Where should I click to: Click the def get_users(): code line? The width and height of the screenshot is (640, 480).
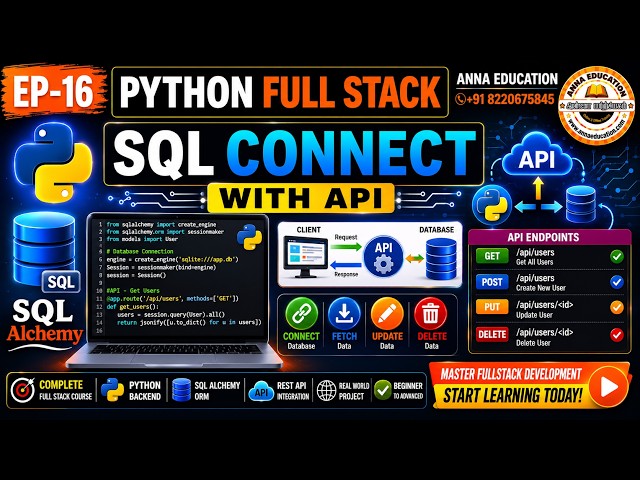pos(132,307)
